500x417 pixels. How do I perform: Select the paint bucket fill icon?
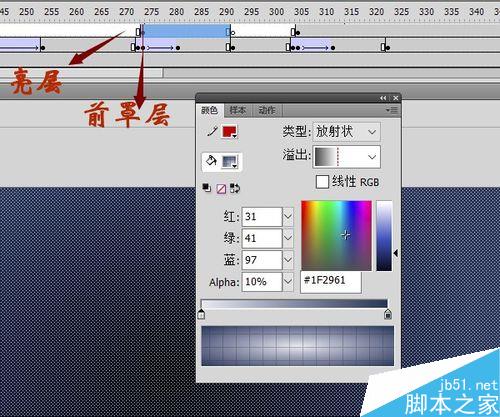click(x=211, y=161)
